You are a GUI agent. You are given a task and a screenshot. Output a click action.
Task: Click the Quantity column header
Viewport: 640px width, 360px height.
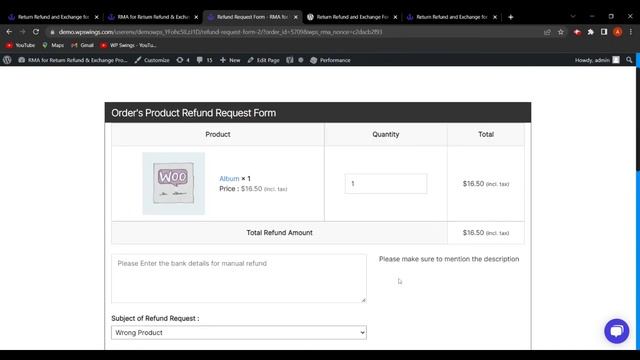(386, 134)
